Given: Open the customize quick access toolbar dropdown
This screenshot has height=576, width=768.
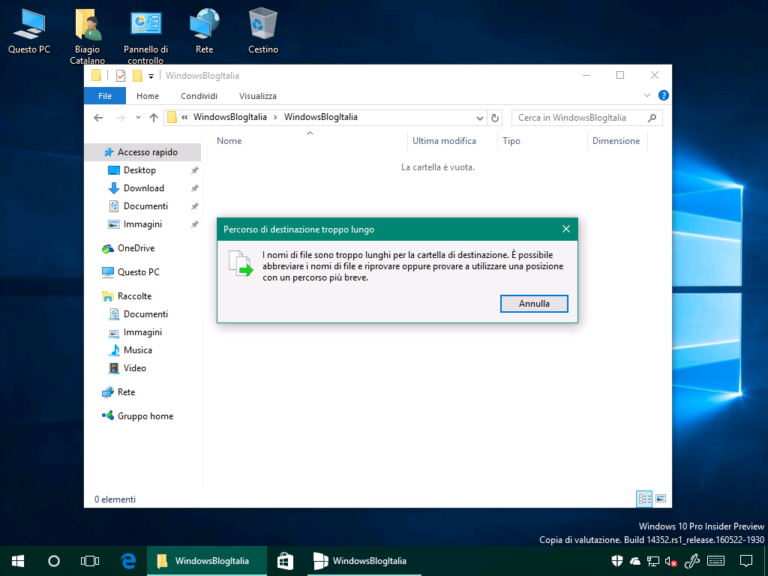Looking at the screenshot, I should pyautogui.click(x=151, y=76).
